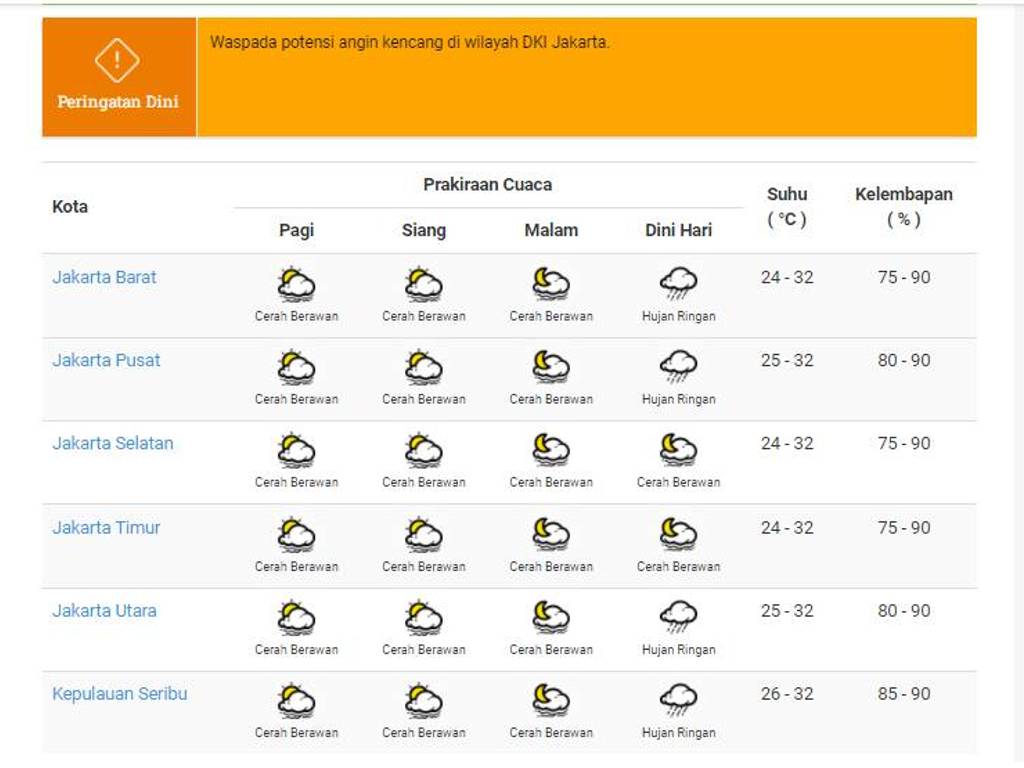Click Jakarta Barat Dini Hari light rain icon
Image resolution: width=1024 pixels, height=768 pixels.
(x=678, y=285)
